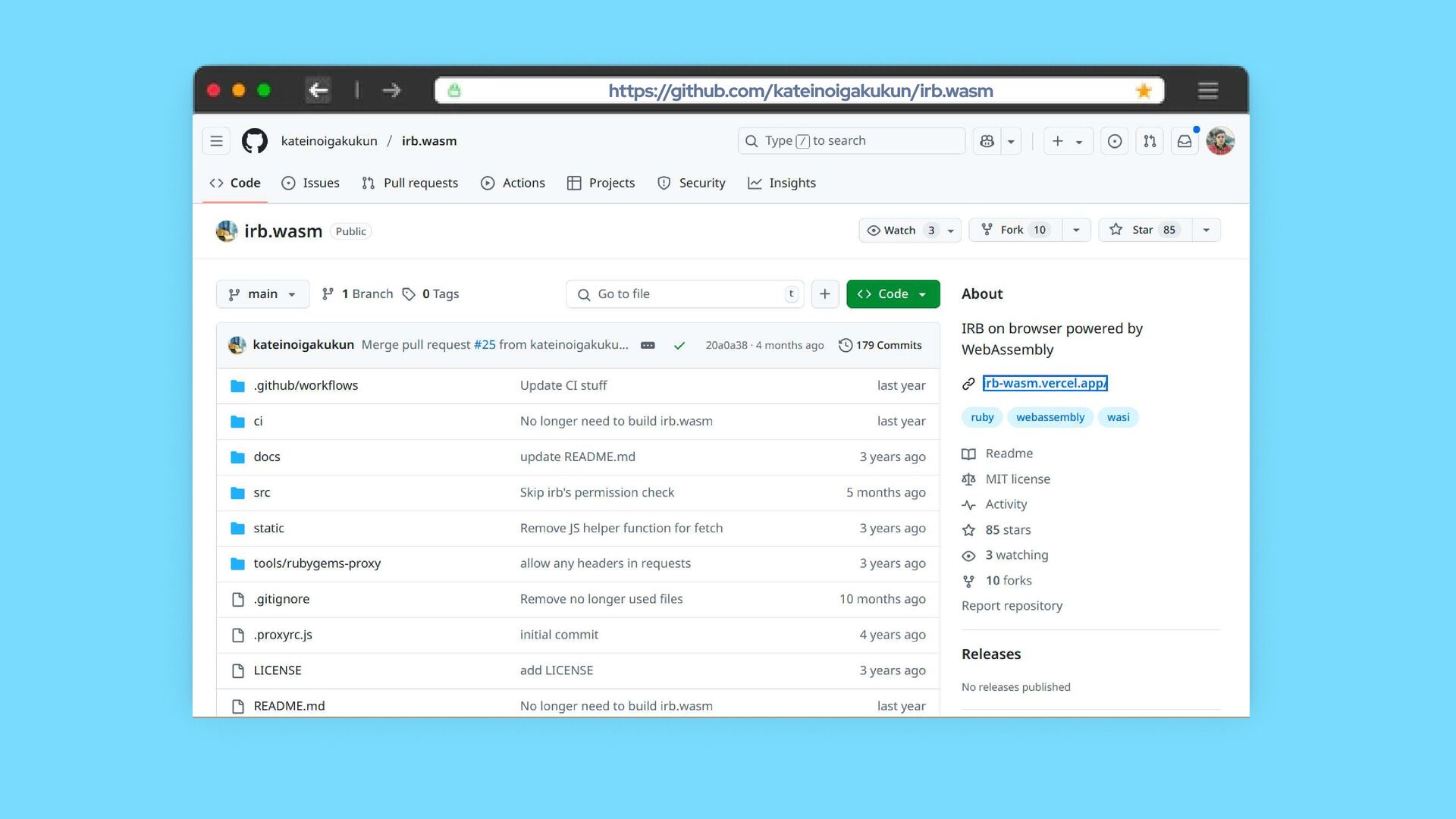Open the create new plus dropdown
Screen dimensions: 1456x819
(1068, 141)
